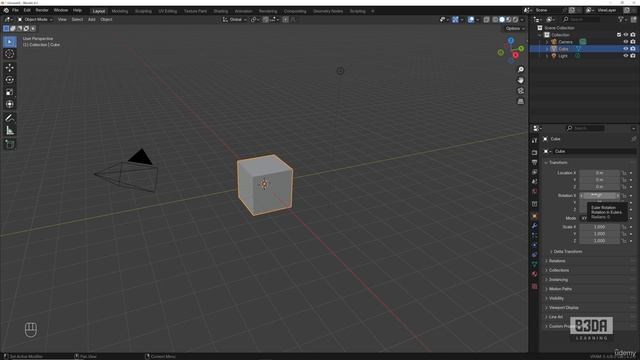Expand the Relations panel
The width and height of the screenshot is (640, 360).
pyautogui.click(x=557, y=261)
